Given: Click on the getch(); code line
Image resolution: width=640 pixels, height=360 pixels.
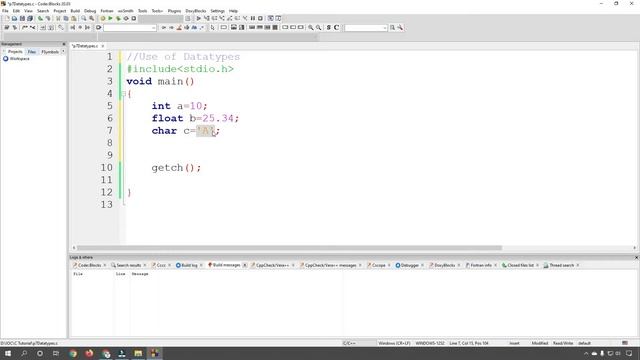Looking at the screenshot, I should coord(176,167).
